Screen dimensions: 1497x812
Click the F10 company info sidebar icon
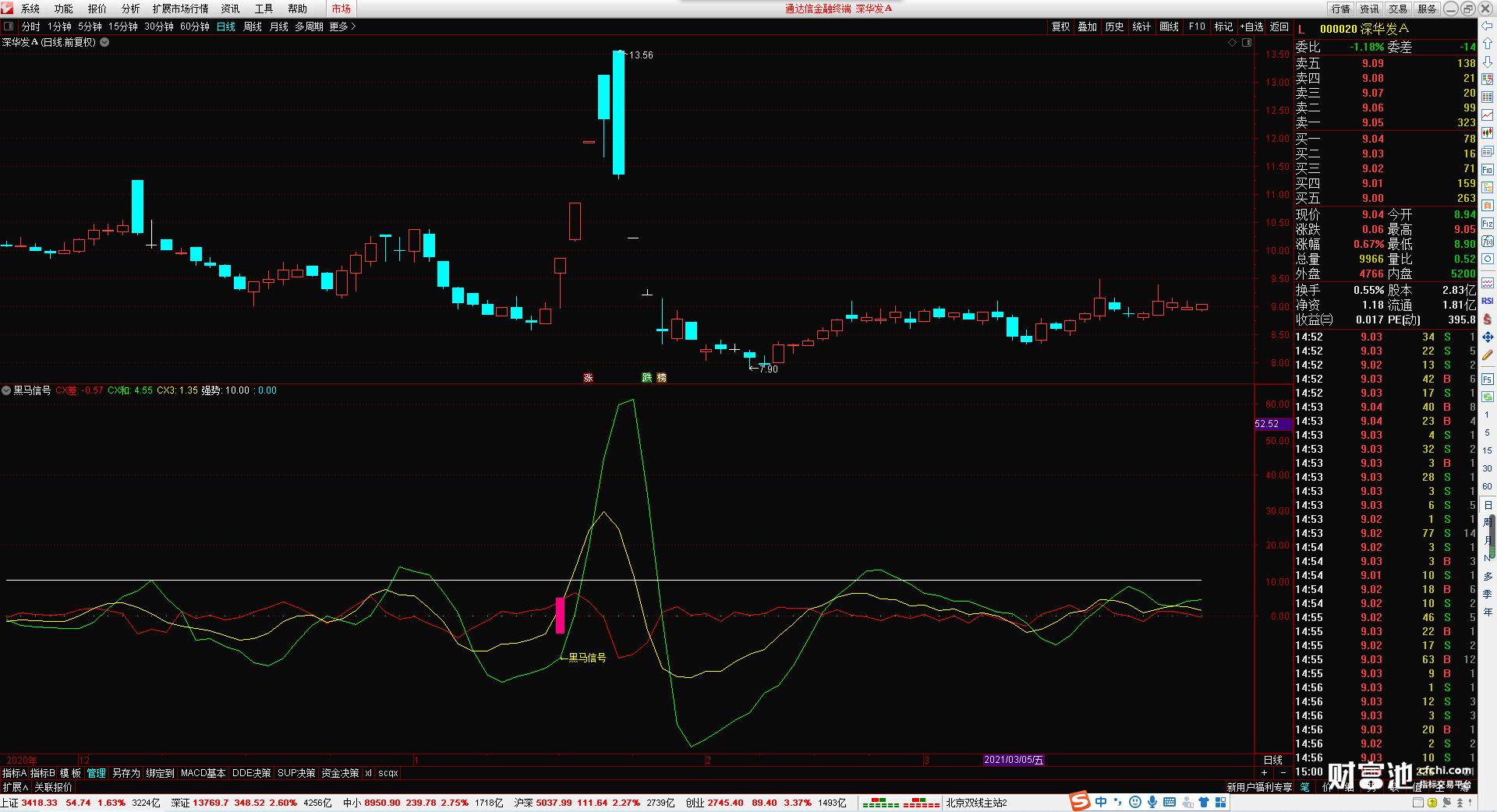click(x=1488, y=169)
